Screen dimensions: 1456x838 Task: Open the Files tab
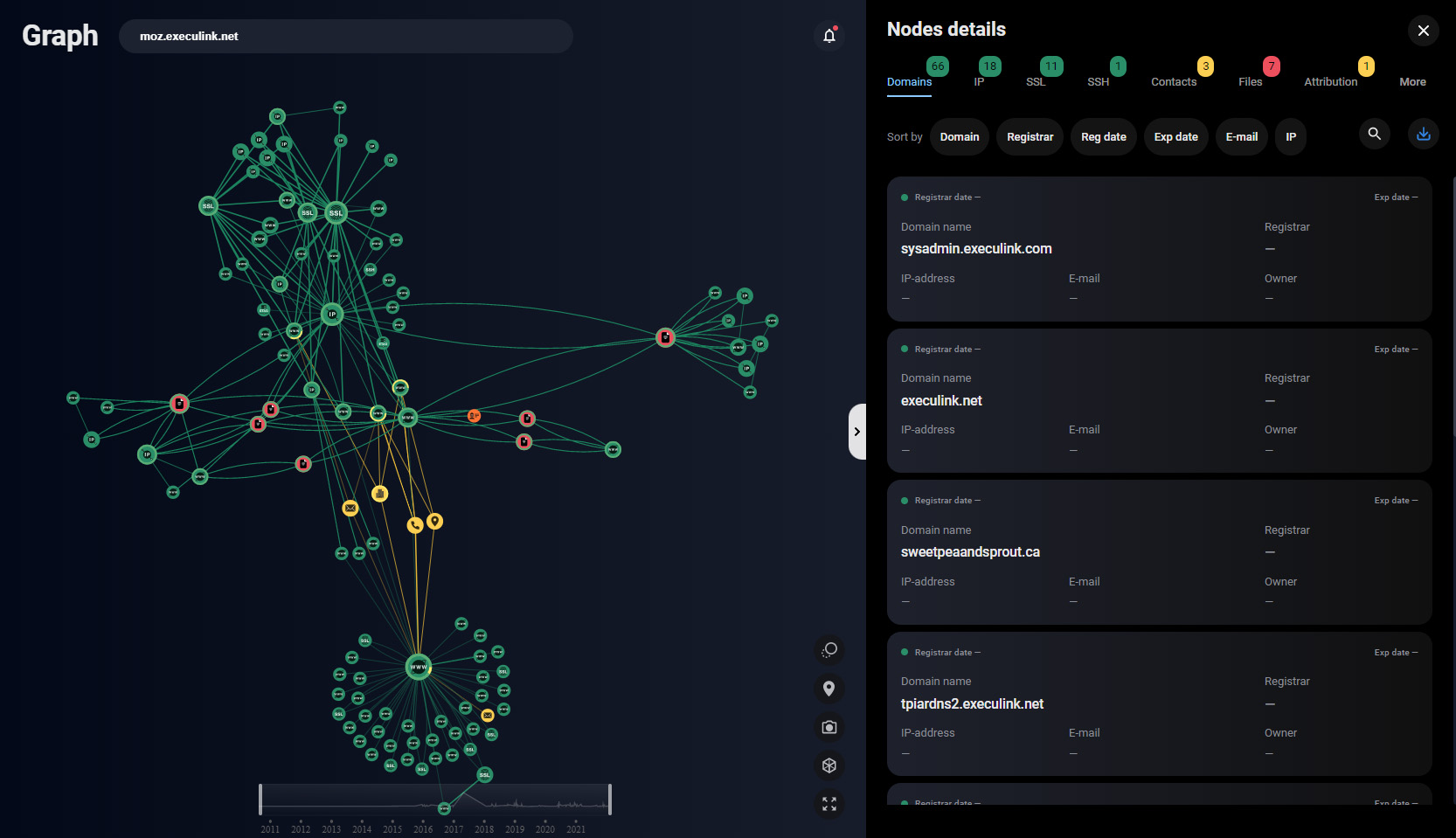tap(1250, 82)
